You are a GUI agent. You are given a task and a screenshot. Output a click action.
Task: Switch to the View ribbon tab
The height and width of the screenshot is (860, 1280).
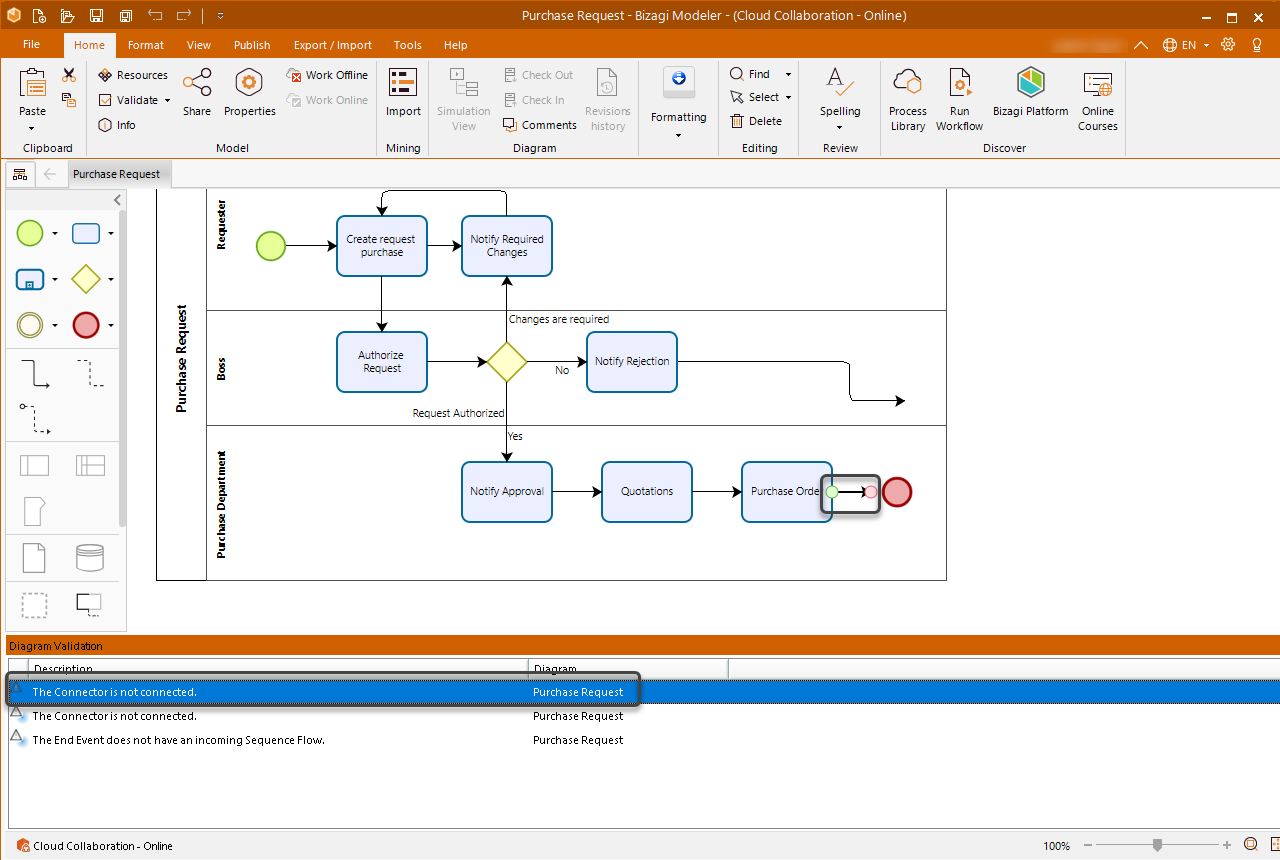click(199, 45)
